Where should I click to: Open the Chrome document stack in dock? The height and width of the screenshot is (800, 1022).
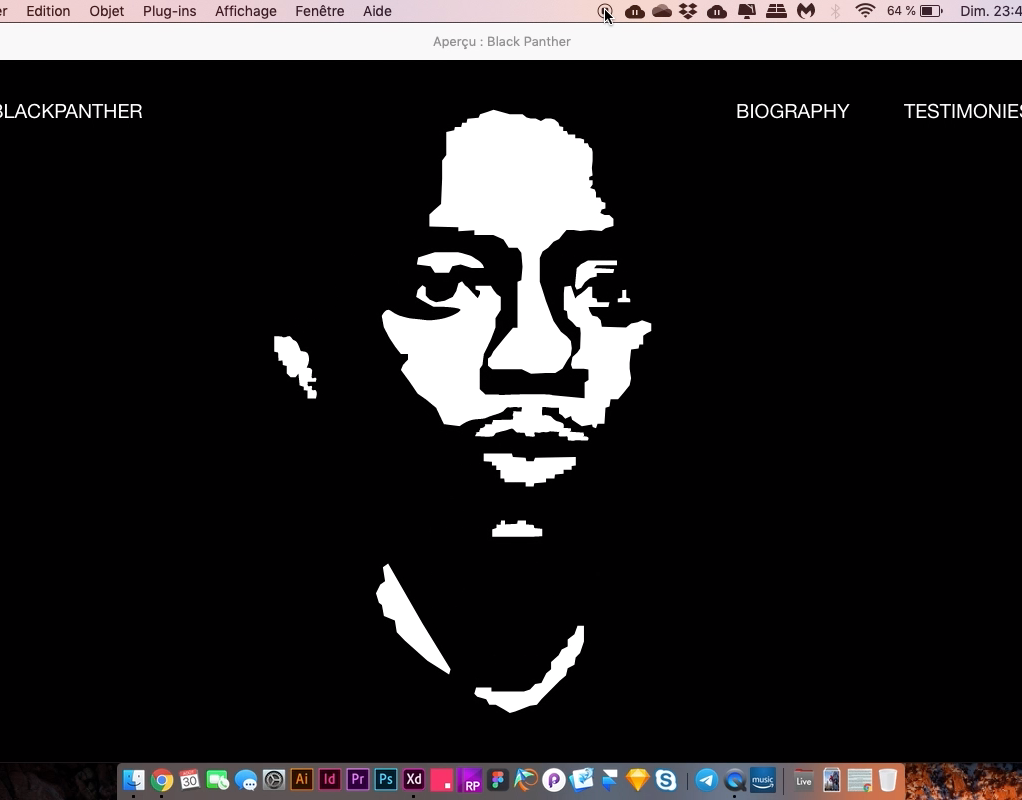tap(860, 780)
